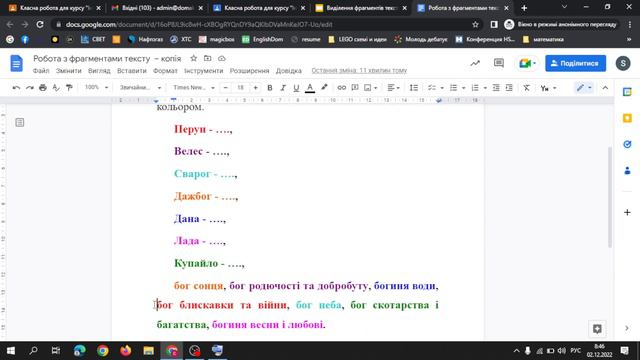The image size is (640, 360).
Task: Open the highlight color picker
Action: coord(324,88)
